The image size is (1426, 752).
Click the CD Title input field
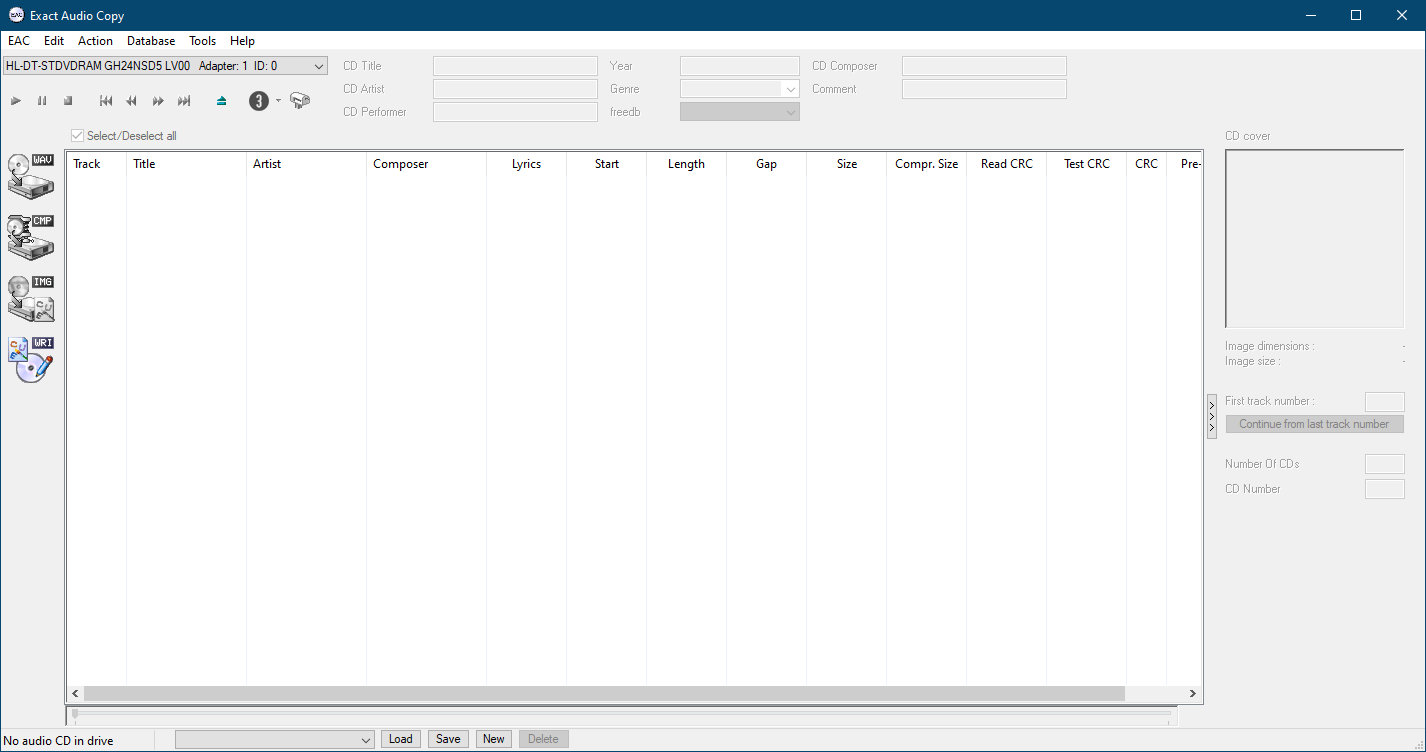[515, 66]
